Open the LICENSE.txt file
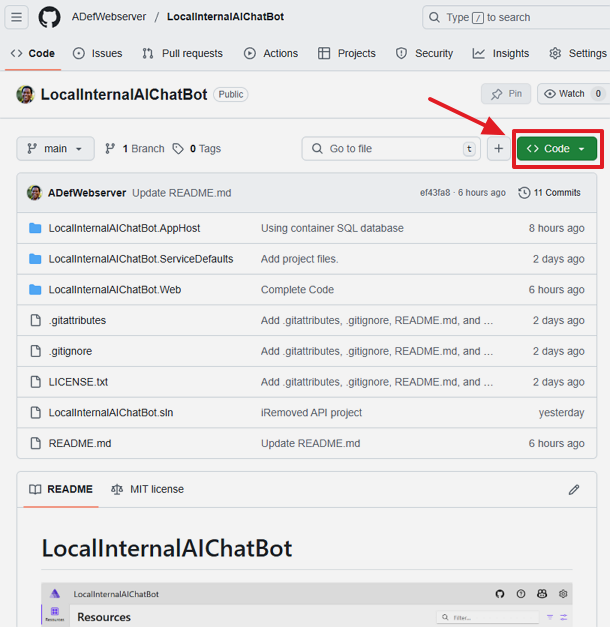 click(78, 382)
